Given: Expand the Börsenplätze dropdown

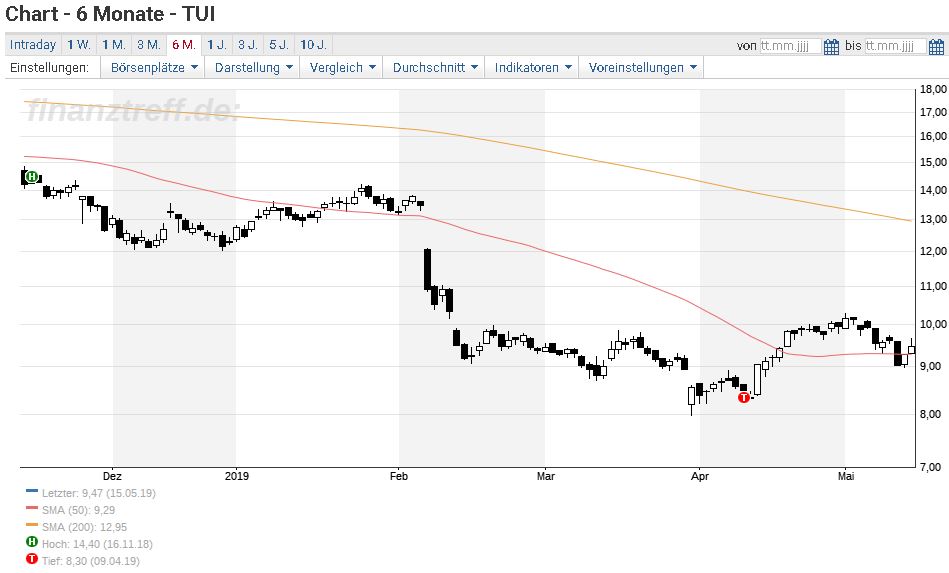Looking at the screenshot, I should (x=154, y=67).
